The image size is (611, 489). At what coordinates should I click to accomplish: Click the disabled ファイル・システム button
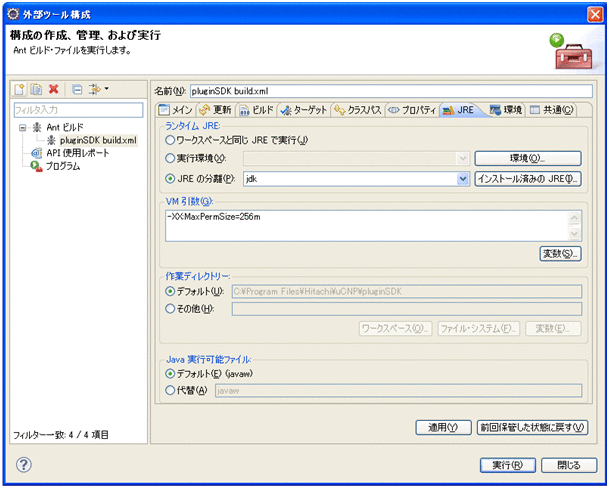[x=479, y=328]
